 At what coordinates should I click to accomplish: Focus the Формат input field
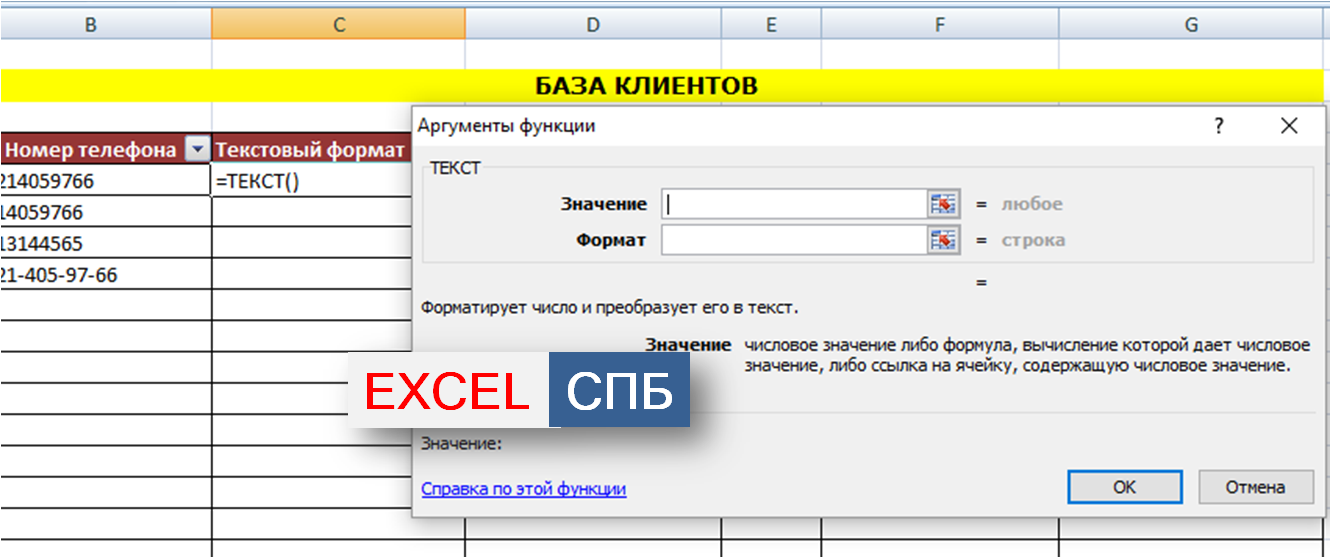coord(794,240)
